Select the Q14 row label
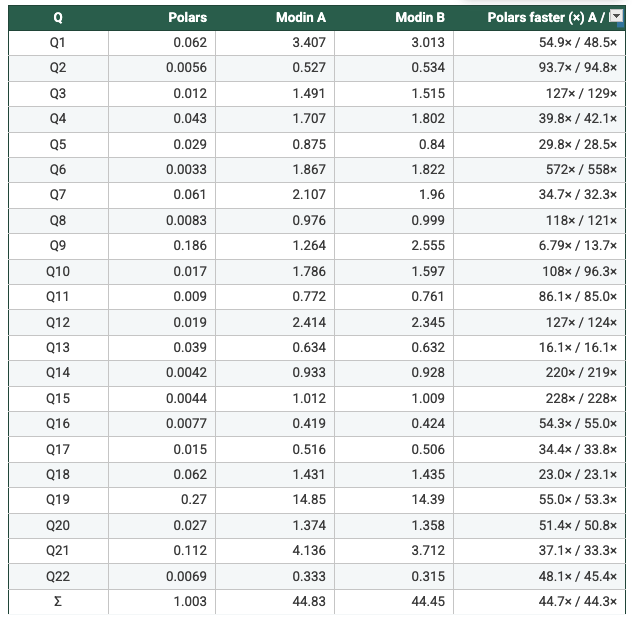632x620 pixels. (58, 372)
